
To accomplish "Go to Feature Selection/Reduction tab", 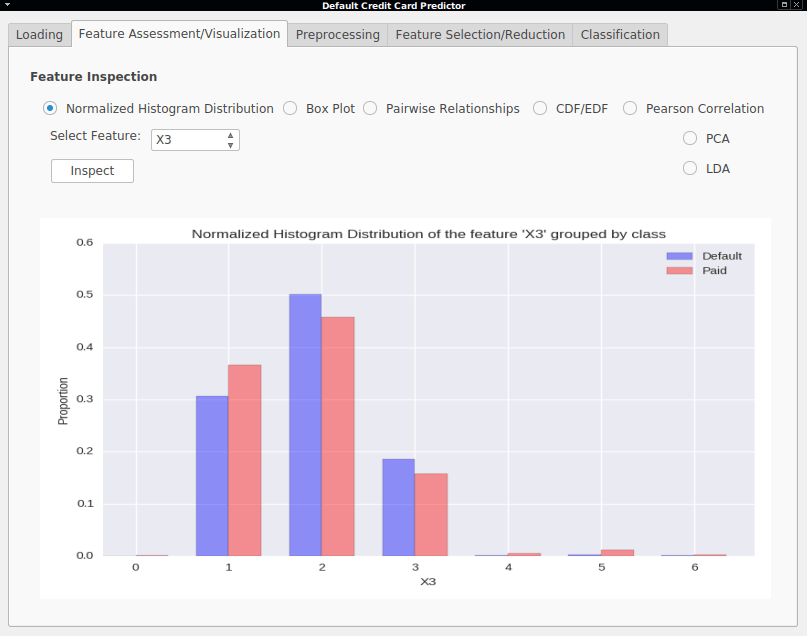I will 480,34.
